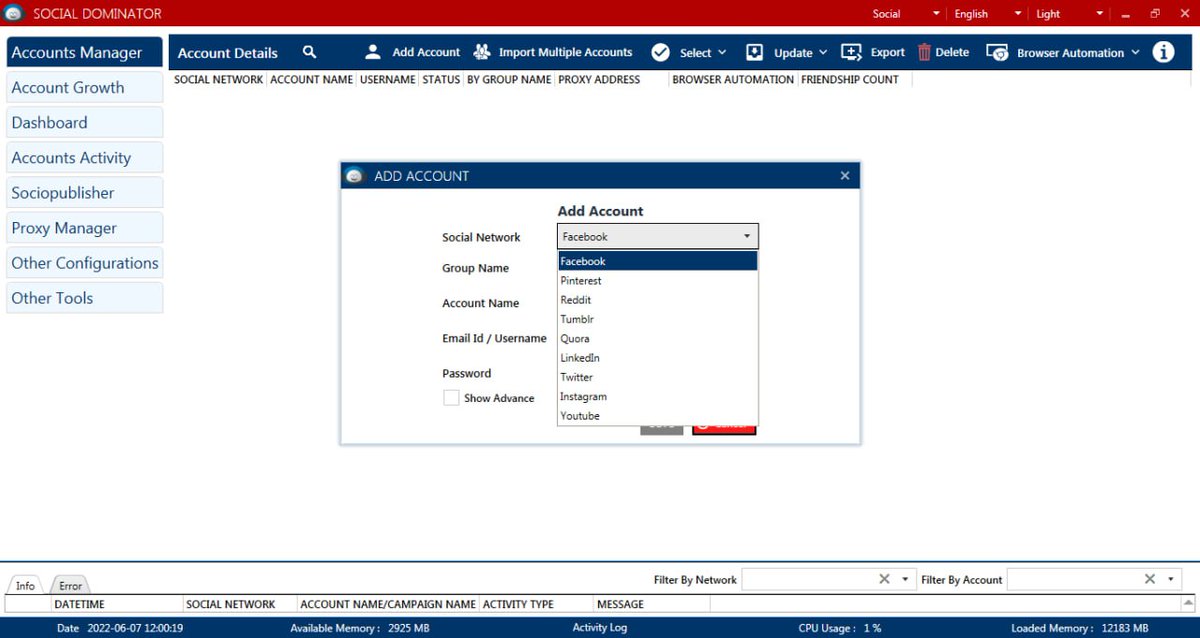This screenshot has width=1200, height=638.
Task: Click the BY GROUP NAME column header
Action: 509,79
